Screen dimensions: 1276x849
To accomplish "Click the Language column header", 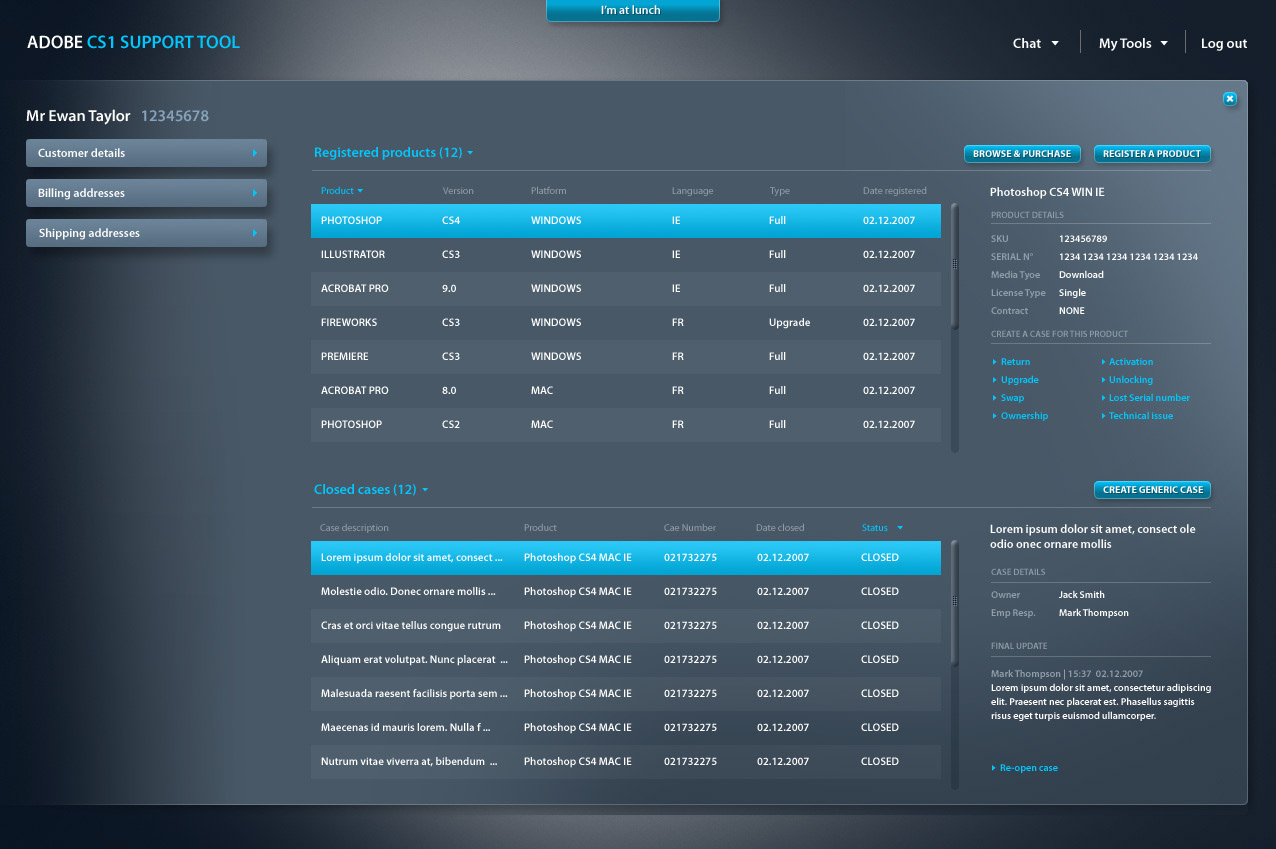I will tap(693, 191).
